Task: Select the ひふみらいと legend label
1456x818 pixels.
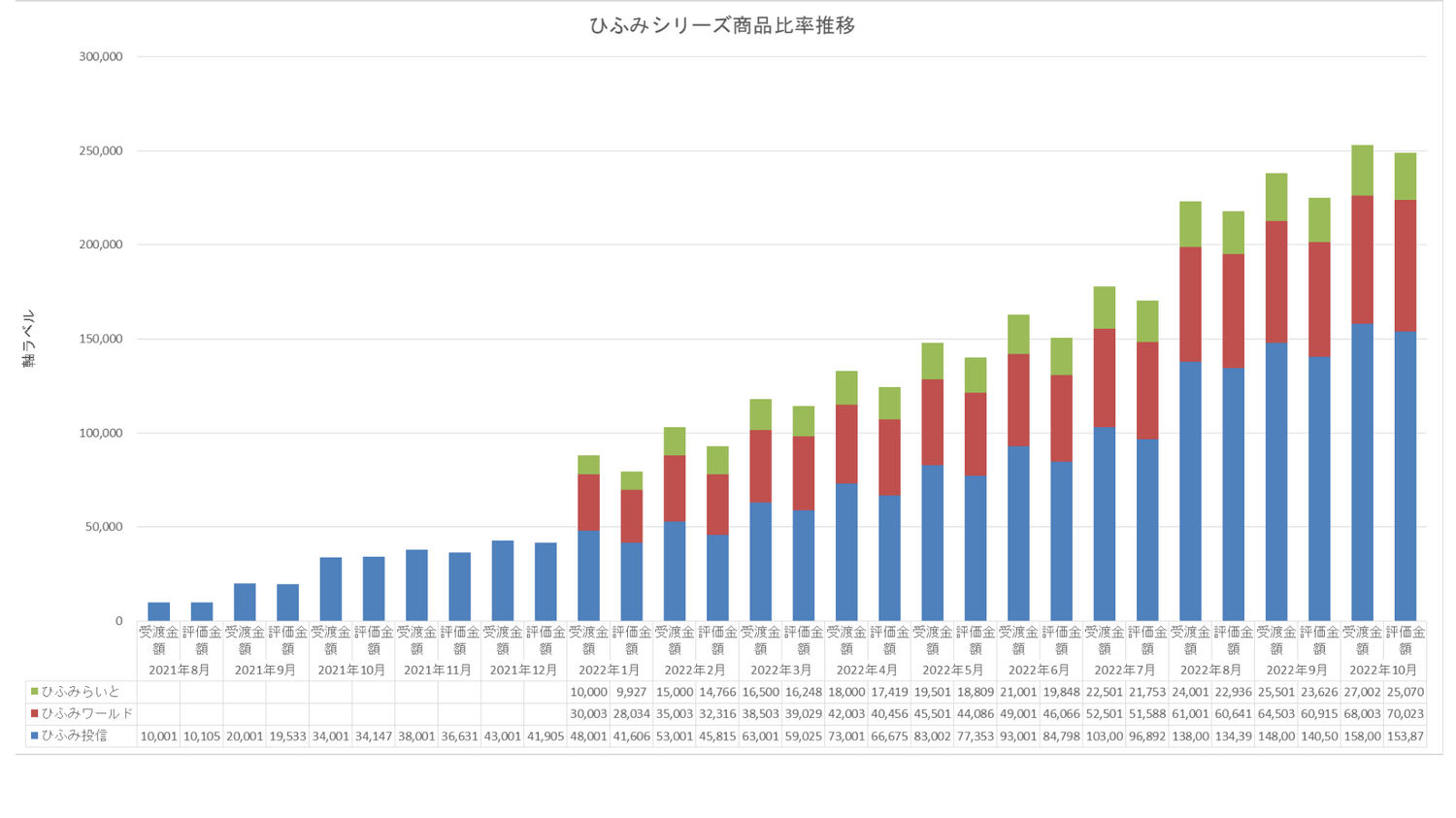Action: [x=81, y=692]
